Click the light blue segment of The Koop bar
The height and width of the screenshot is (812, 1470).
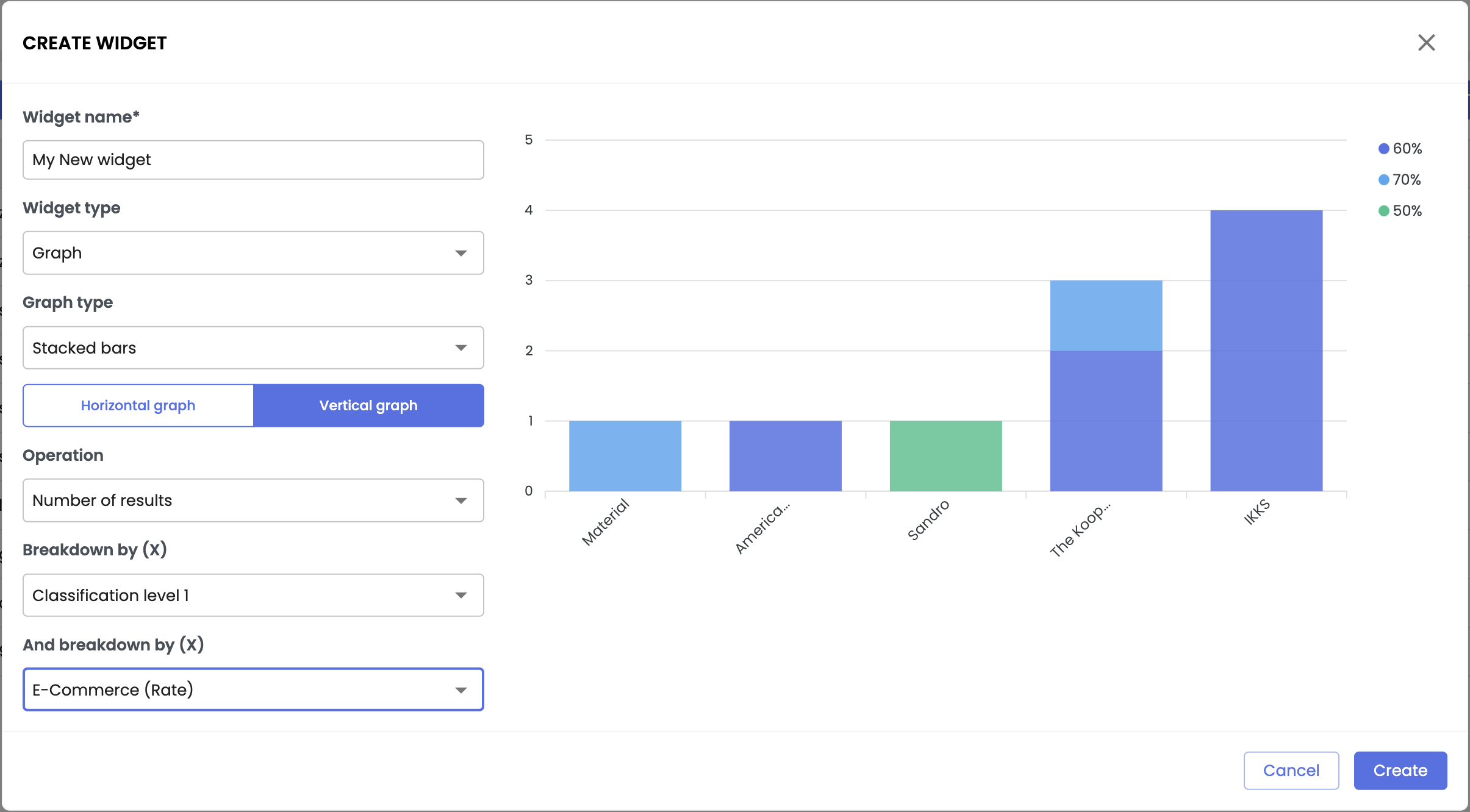tap(1106, 315)
